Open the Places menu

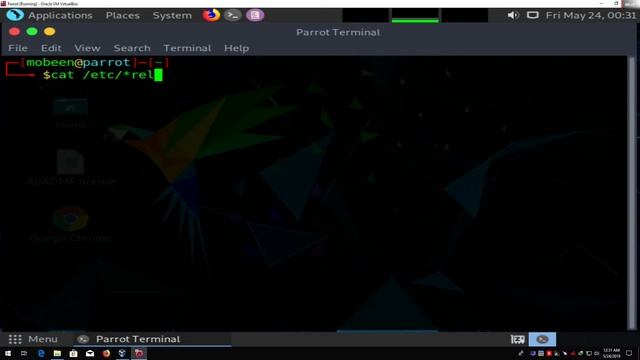[x=122, y=16]
